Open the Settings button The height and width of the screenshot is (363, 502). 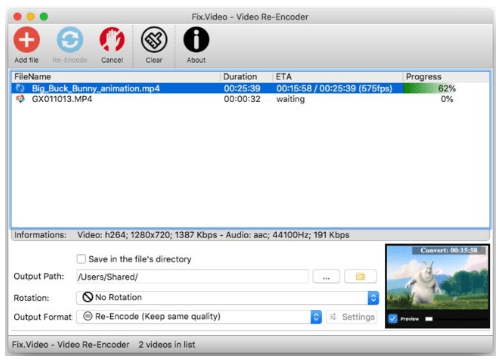pos(352,317)
